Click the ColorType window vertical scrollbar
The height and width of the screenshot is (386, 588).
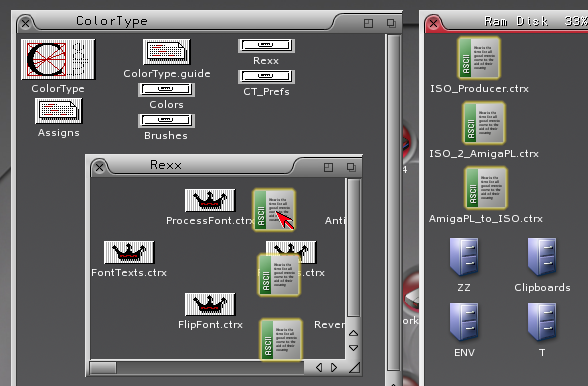click(x=393, y=203)
